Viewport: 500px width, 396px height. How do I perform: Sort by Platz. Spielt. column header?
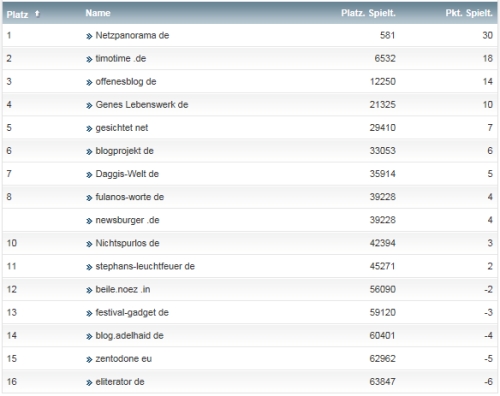coord(368,13)
